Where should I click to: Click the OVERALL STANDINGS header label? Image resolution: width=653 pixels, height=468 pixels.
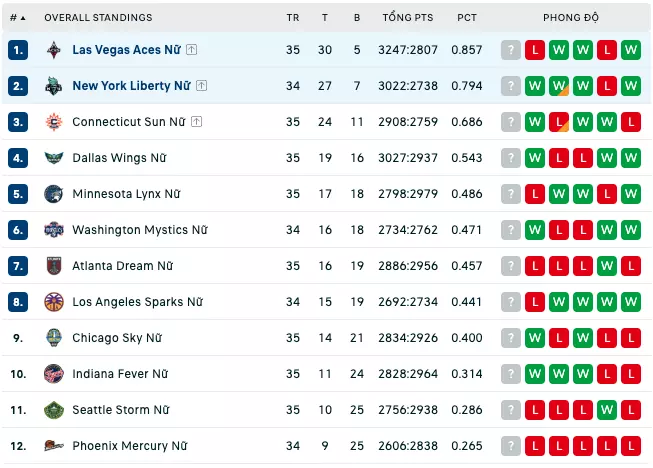coord(98,18)
